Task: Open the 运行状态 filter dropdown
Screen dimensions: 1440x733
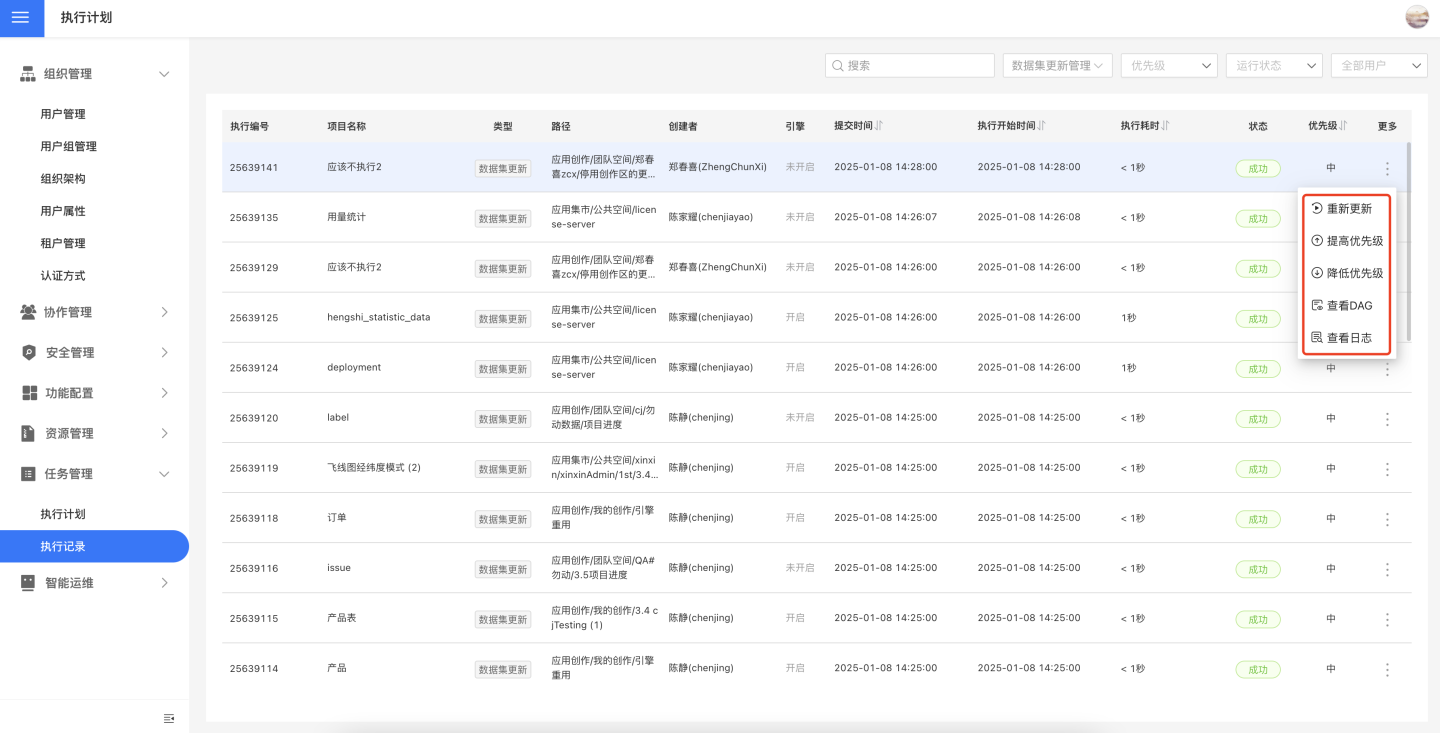Action: [1273, 65]
